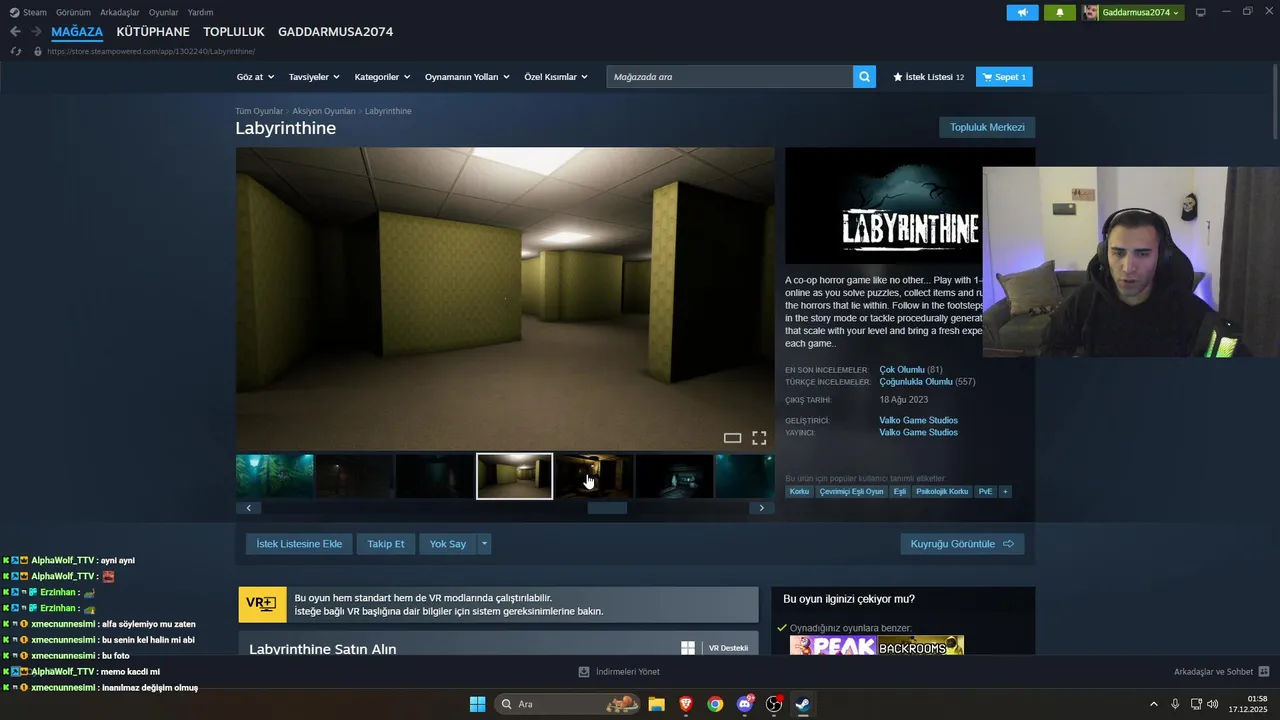Image resolution: width=1280 pixels, height=720 pixels.
Task: Show hidden system tray icons
Action: (x=1153, y=704)
